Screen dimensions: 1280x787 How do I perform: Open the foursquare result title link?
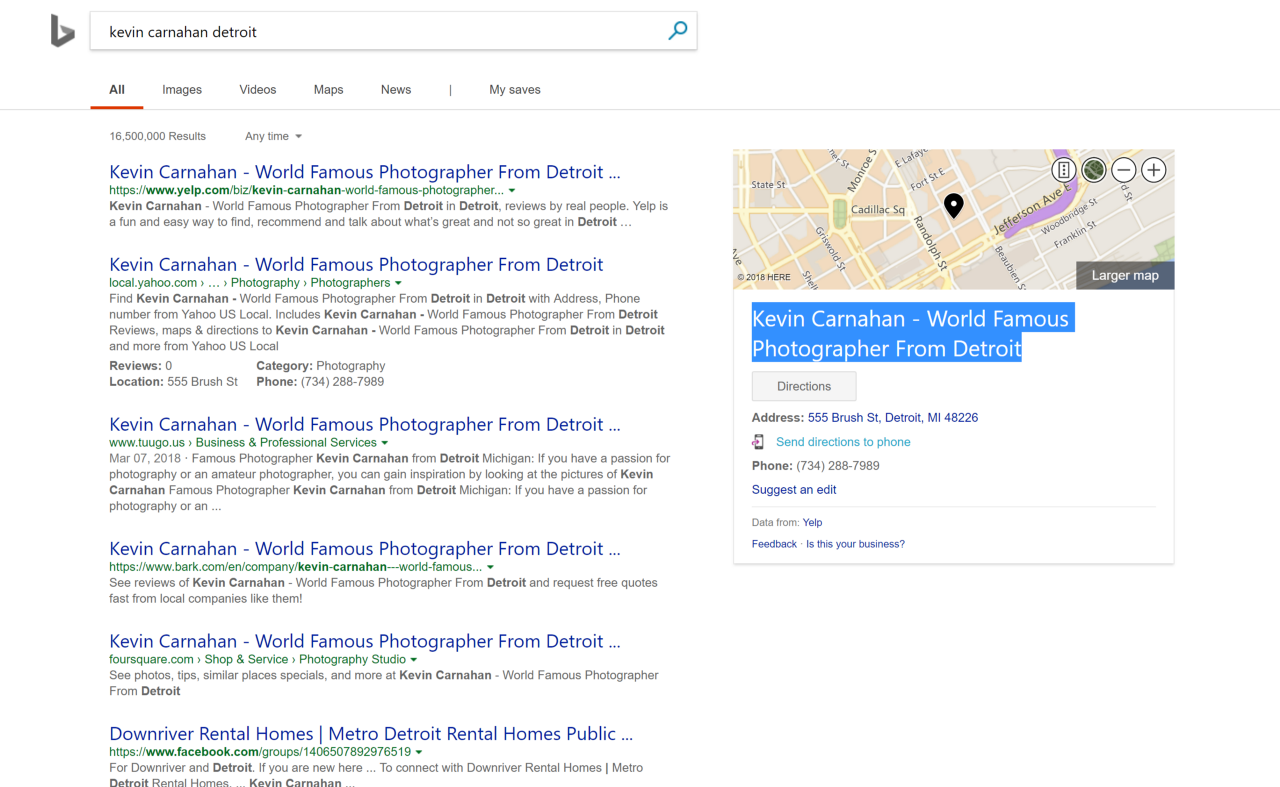365,642
